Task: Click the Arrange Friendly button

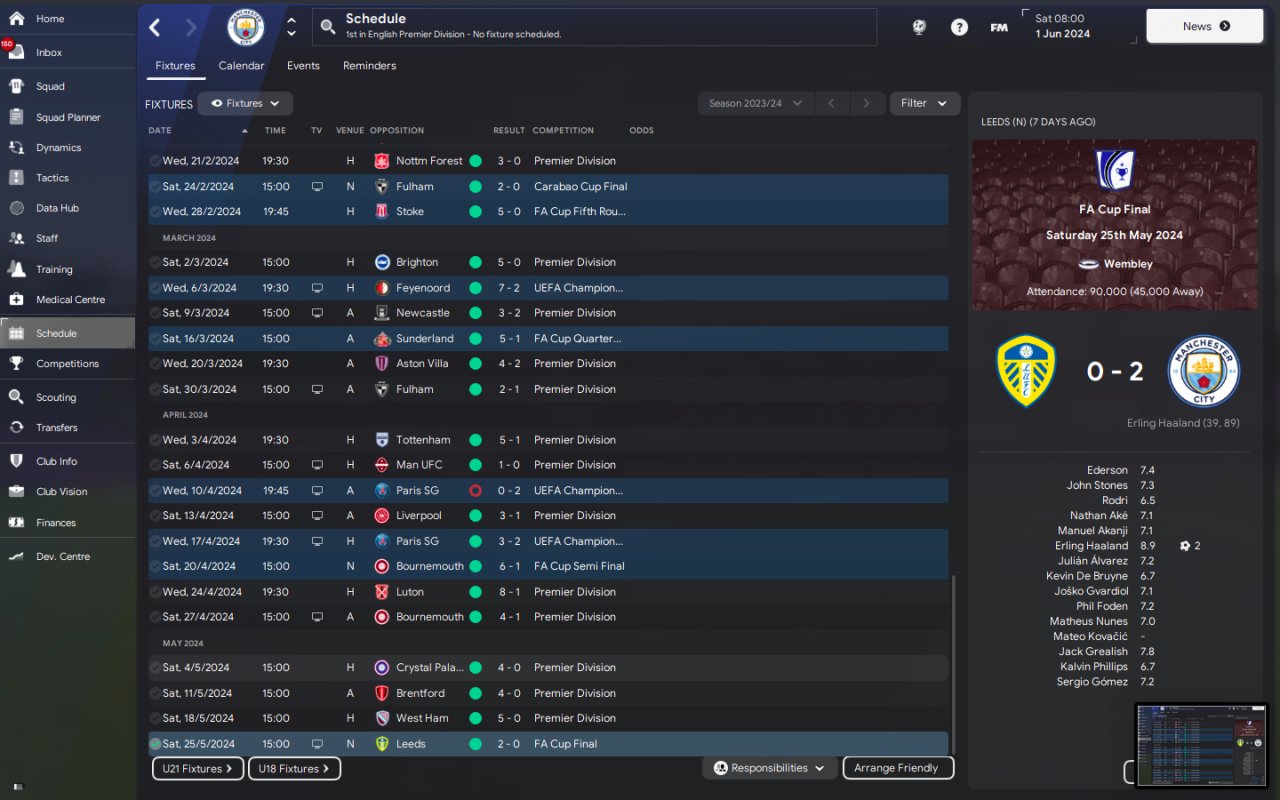Action: point(898,768)
